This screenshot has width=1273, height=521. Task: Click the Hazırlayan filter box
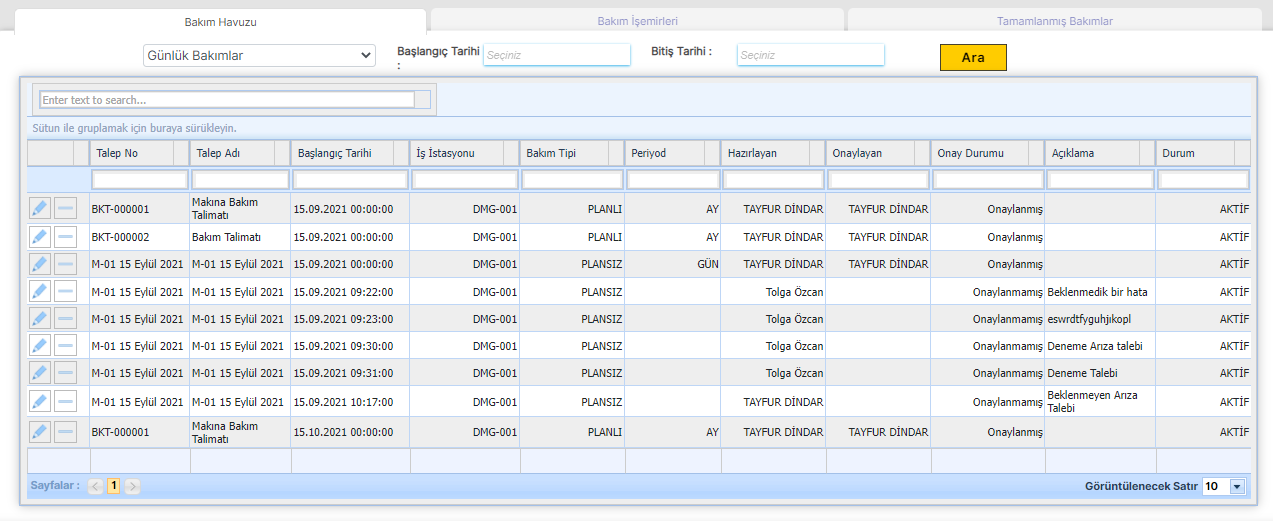pyautogui.click(x=774, y=180)
